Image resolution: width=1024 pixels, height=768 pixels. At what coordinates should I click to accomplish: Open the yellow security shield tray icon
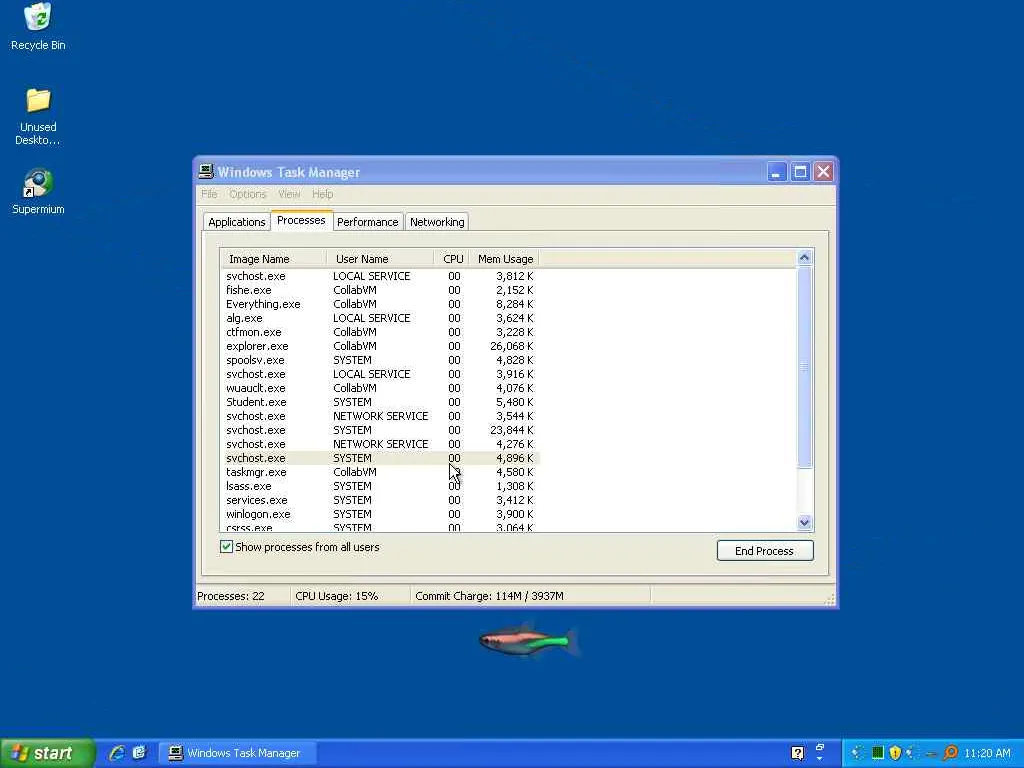click(895, 753)
